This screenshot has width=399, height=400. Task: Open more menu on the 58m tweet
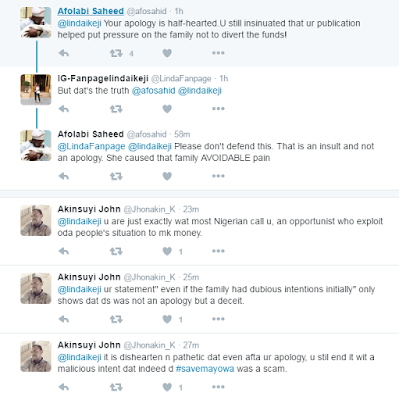point(218,176)
